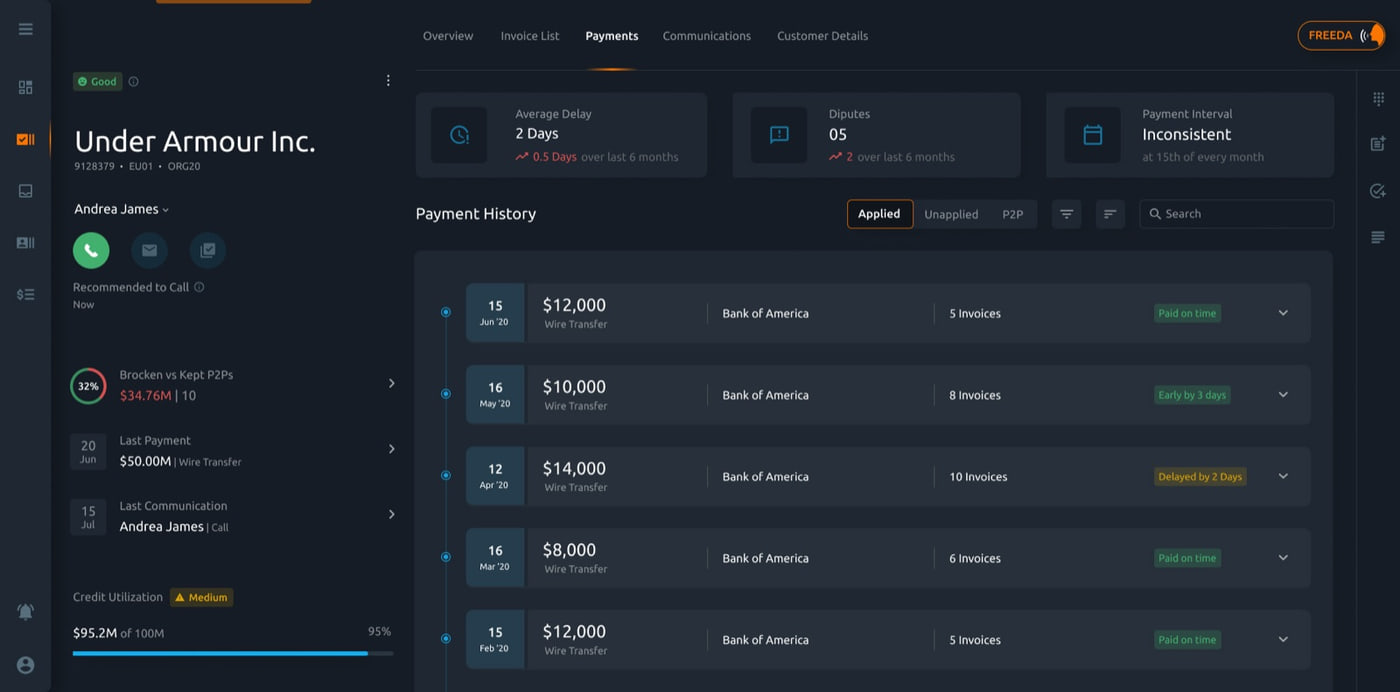
Task: Click the Payment Interval calendar icon
Action: coord(1093,135)
